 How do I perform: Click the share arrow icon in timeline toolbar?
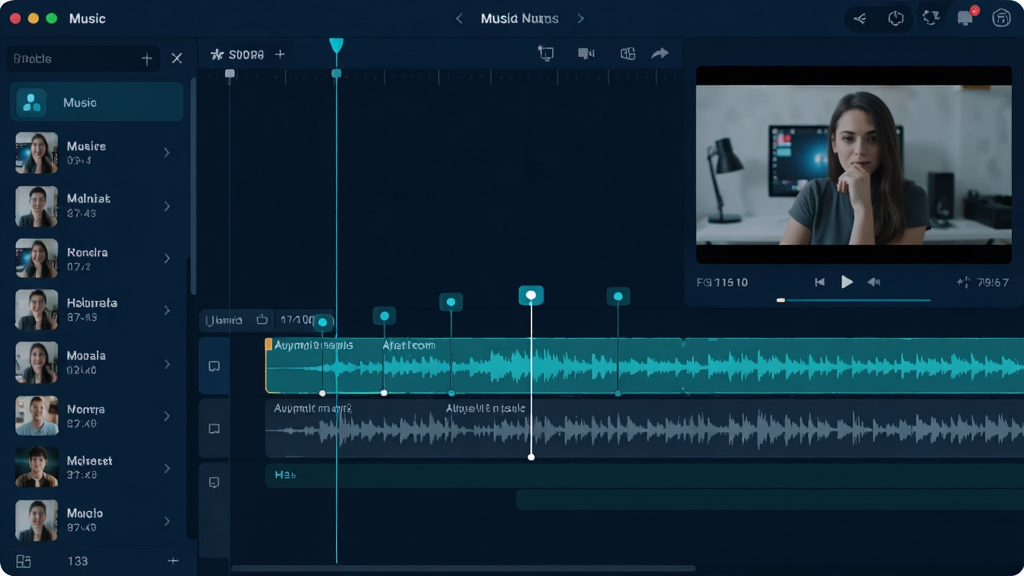(660, 54)
